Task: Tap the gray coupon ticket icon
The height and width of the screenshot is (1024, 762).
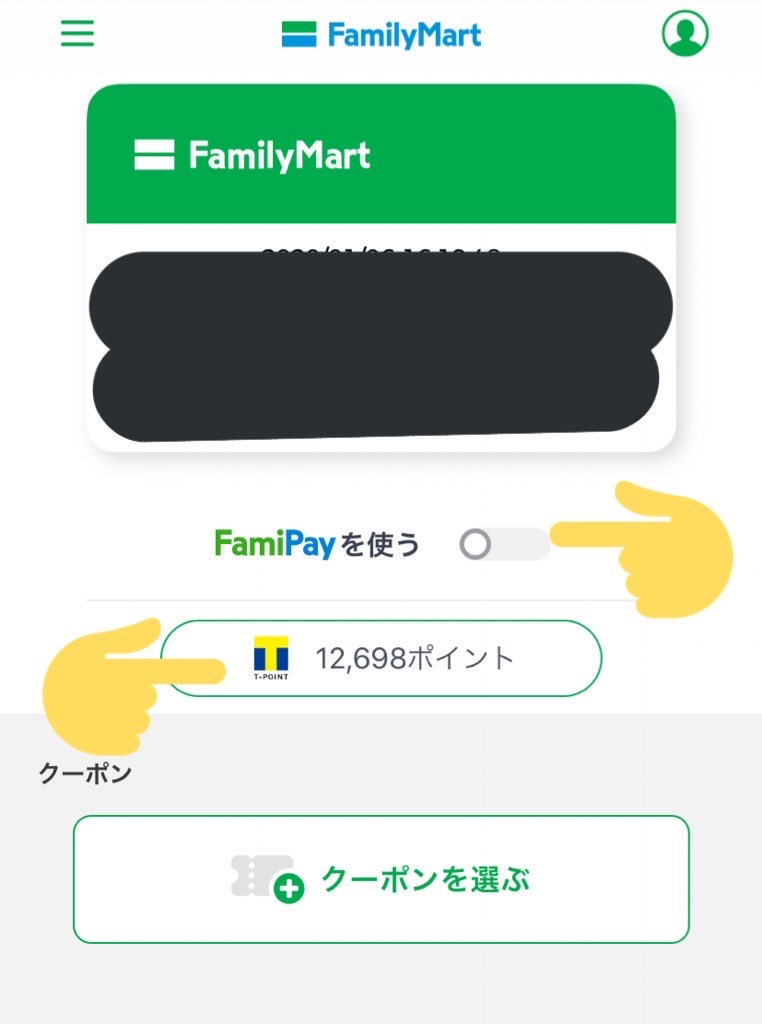Action: tap(261, 875)
